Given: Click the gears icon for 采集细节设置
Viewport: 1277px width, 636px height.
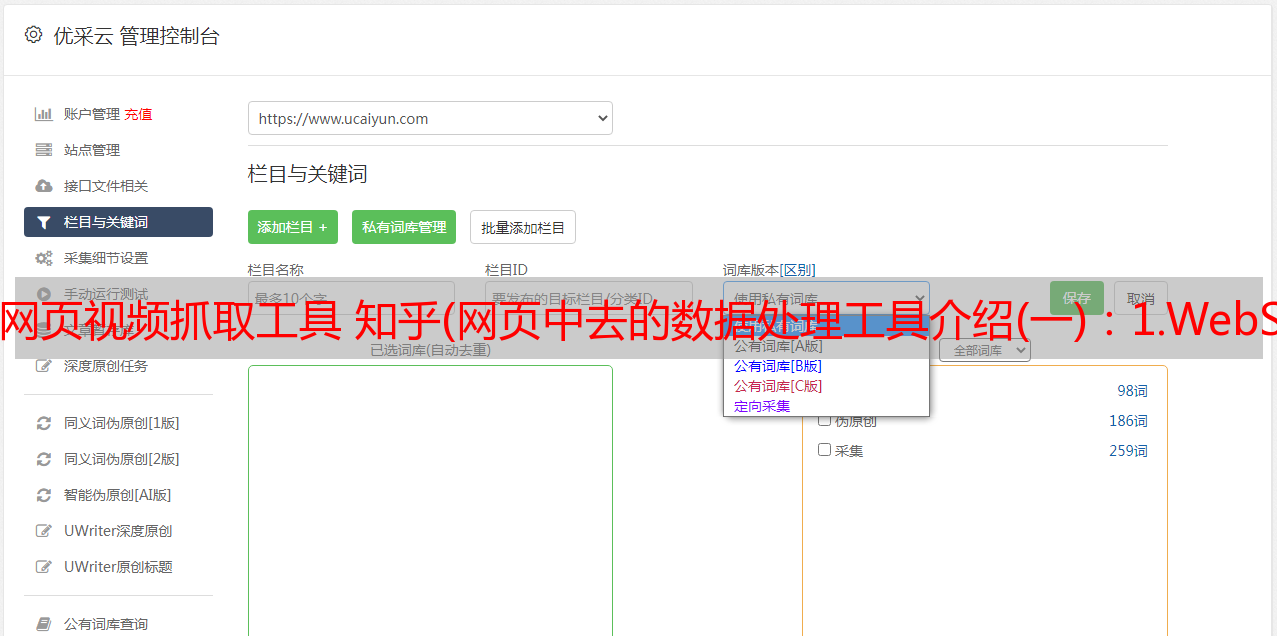Looking at the screenshot, I should pos(43,258).
